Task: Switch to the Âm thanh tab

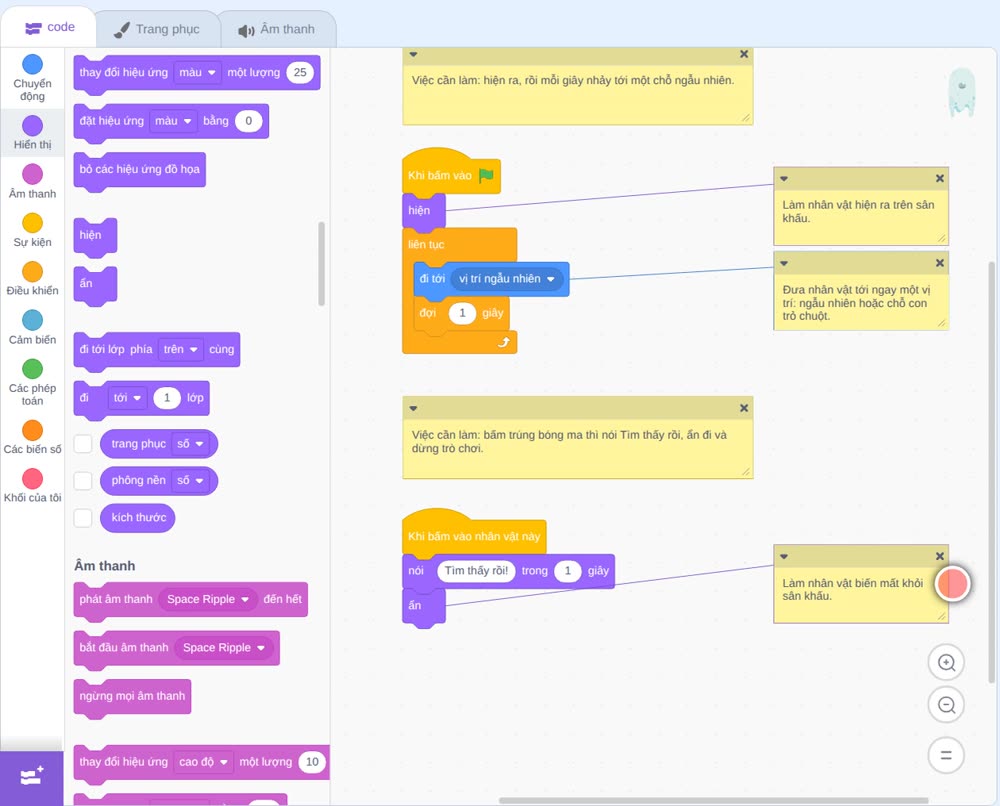Action: pos(277,29)
